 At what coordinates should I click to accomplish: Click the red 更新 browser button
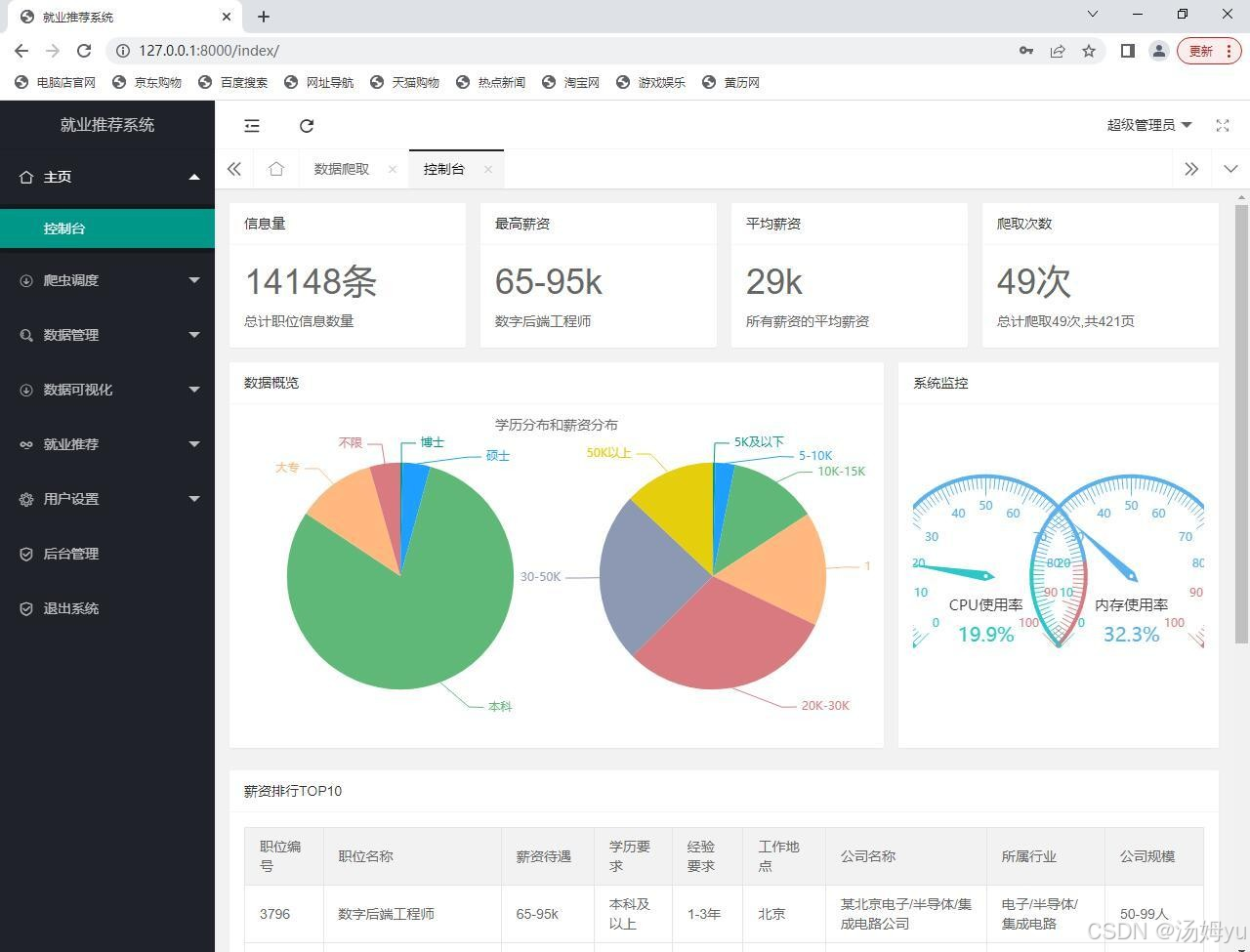click(x=1200, y=50)
